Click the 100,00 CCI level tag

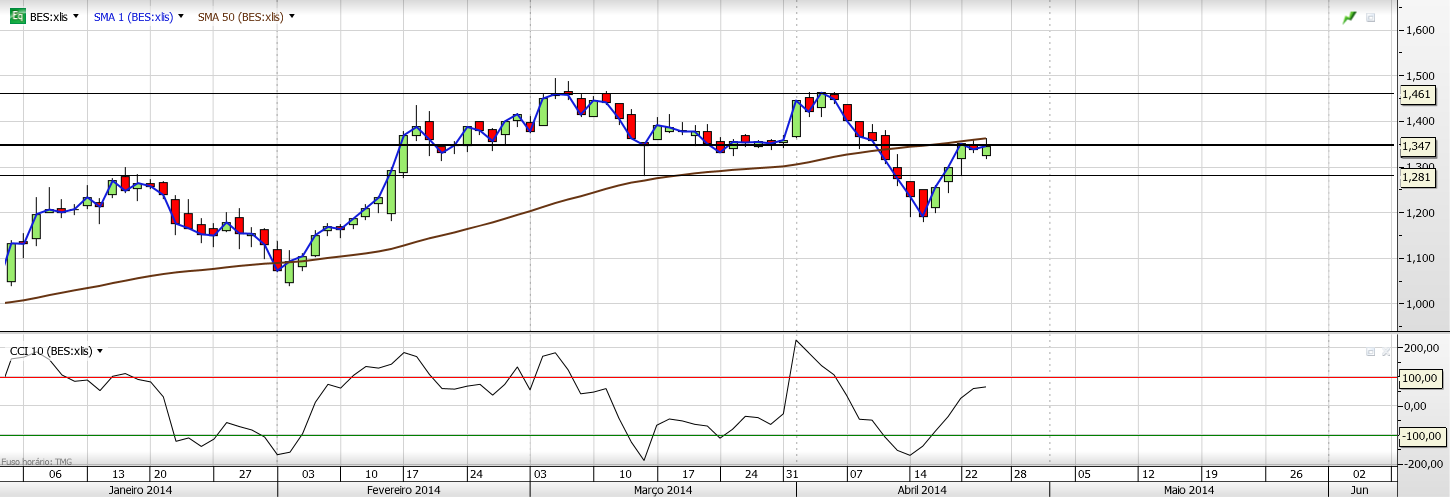pyautogui.click(x=1422, y=378)
